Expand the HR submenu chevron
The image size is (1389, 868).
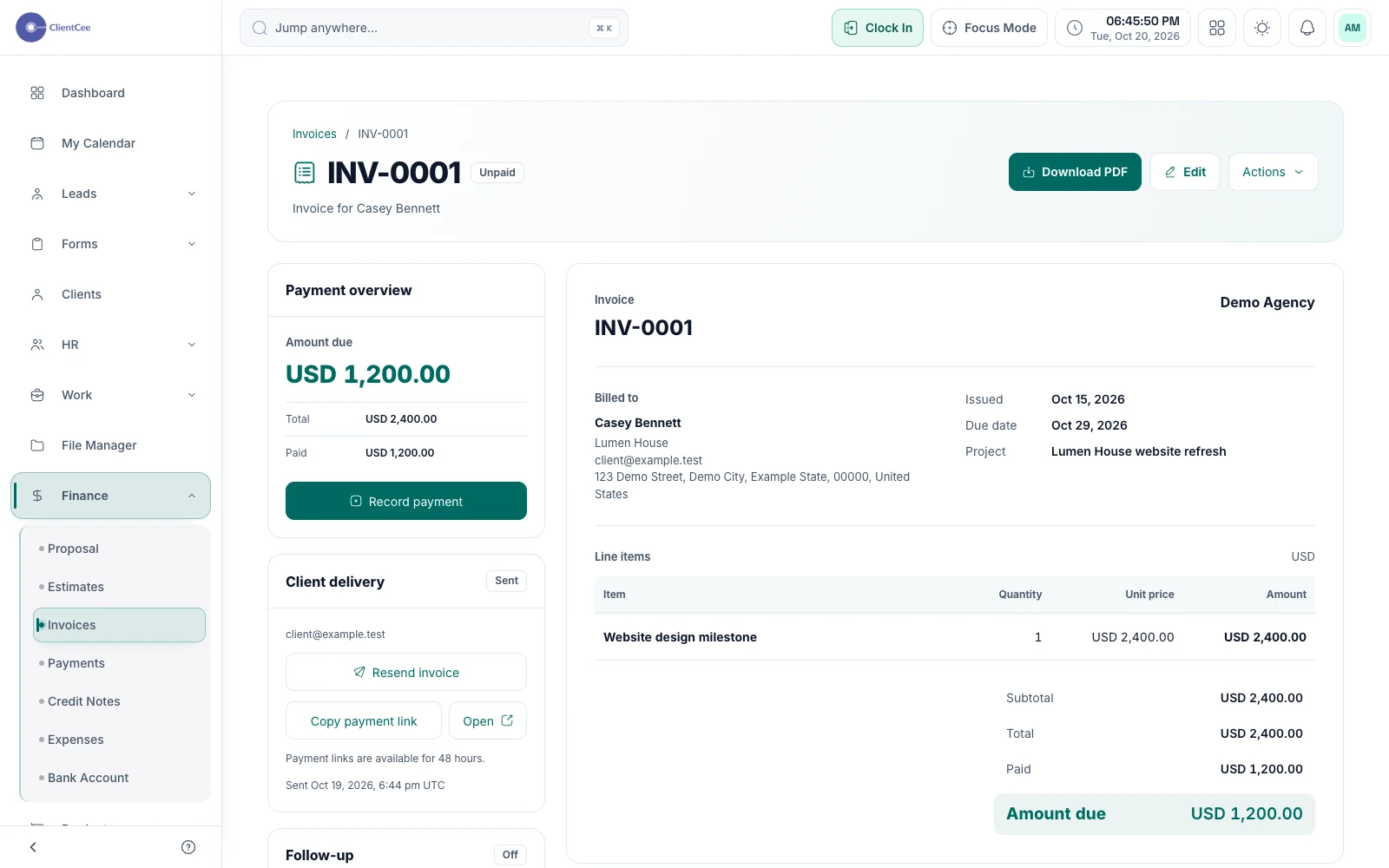(x=192, y=345)
